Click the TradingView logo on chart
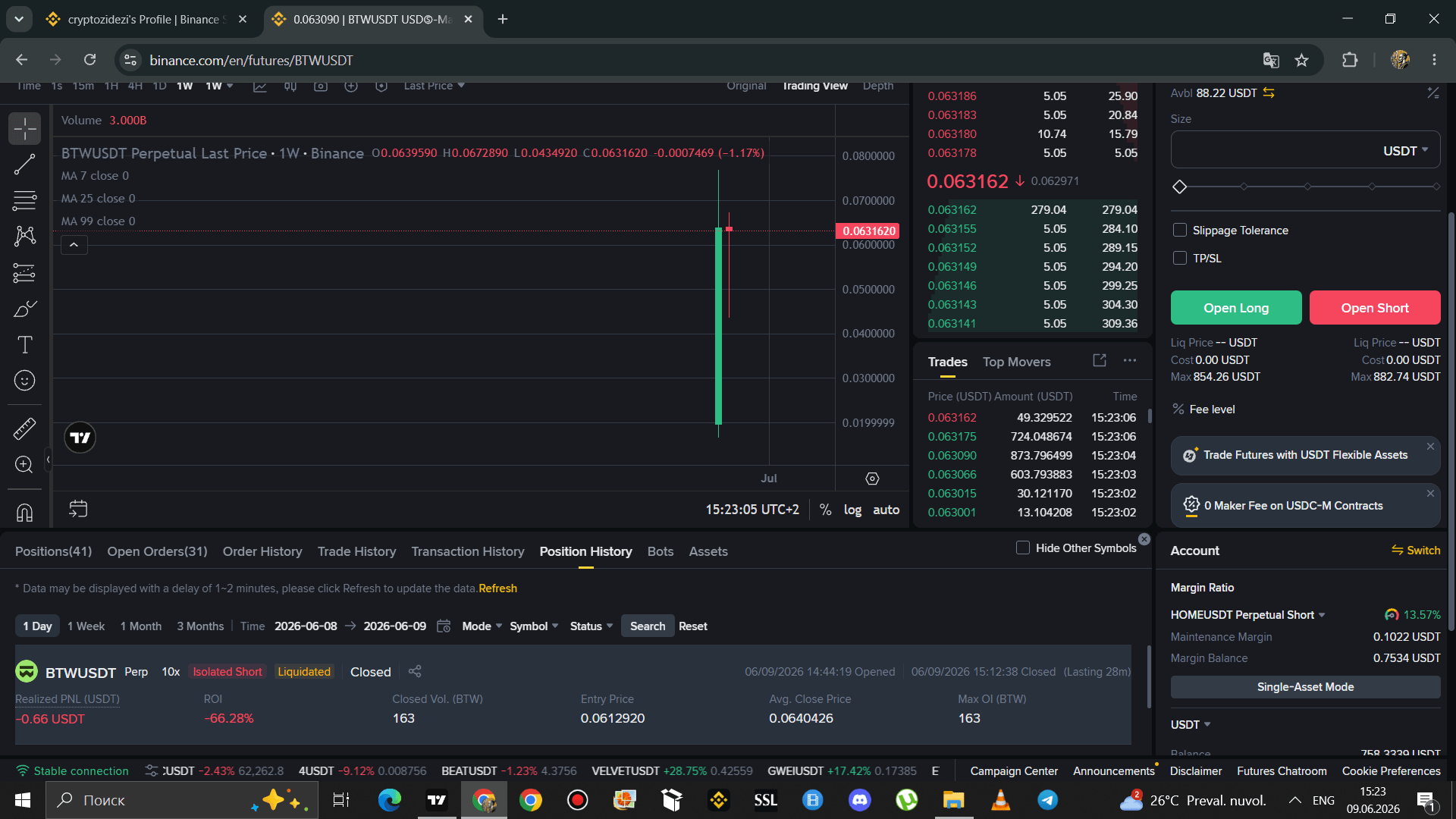The width and height of the screenshot is (1456, 819). (80, 438)
